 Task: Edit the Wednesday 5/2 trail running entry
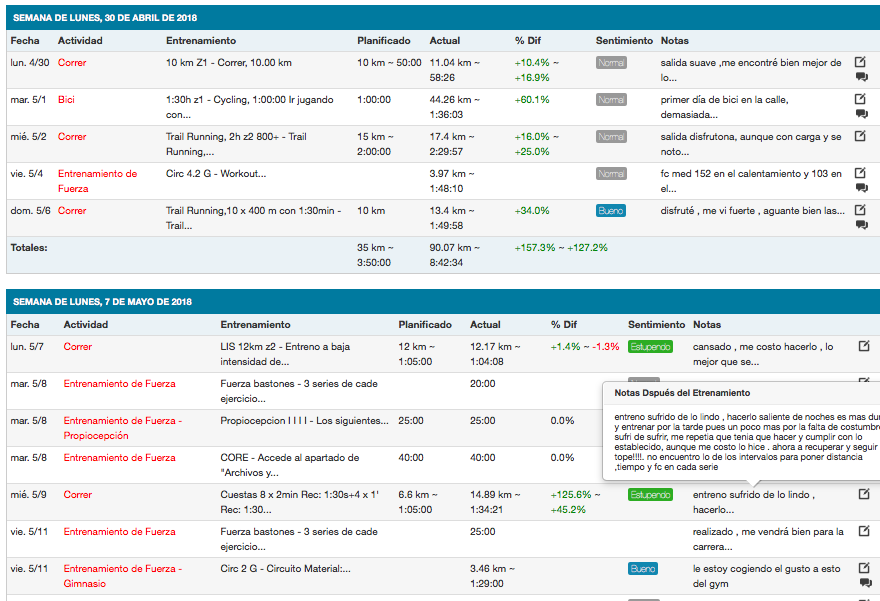(x=861, y=136)
